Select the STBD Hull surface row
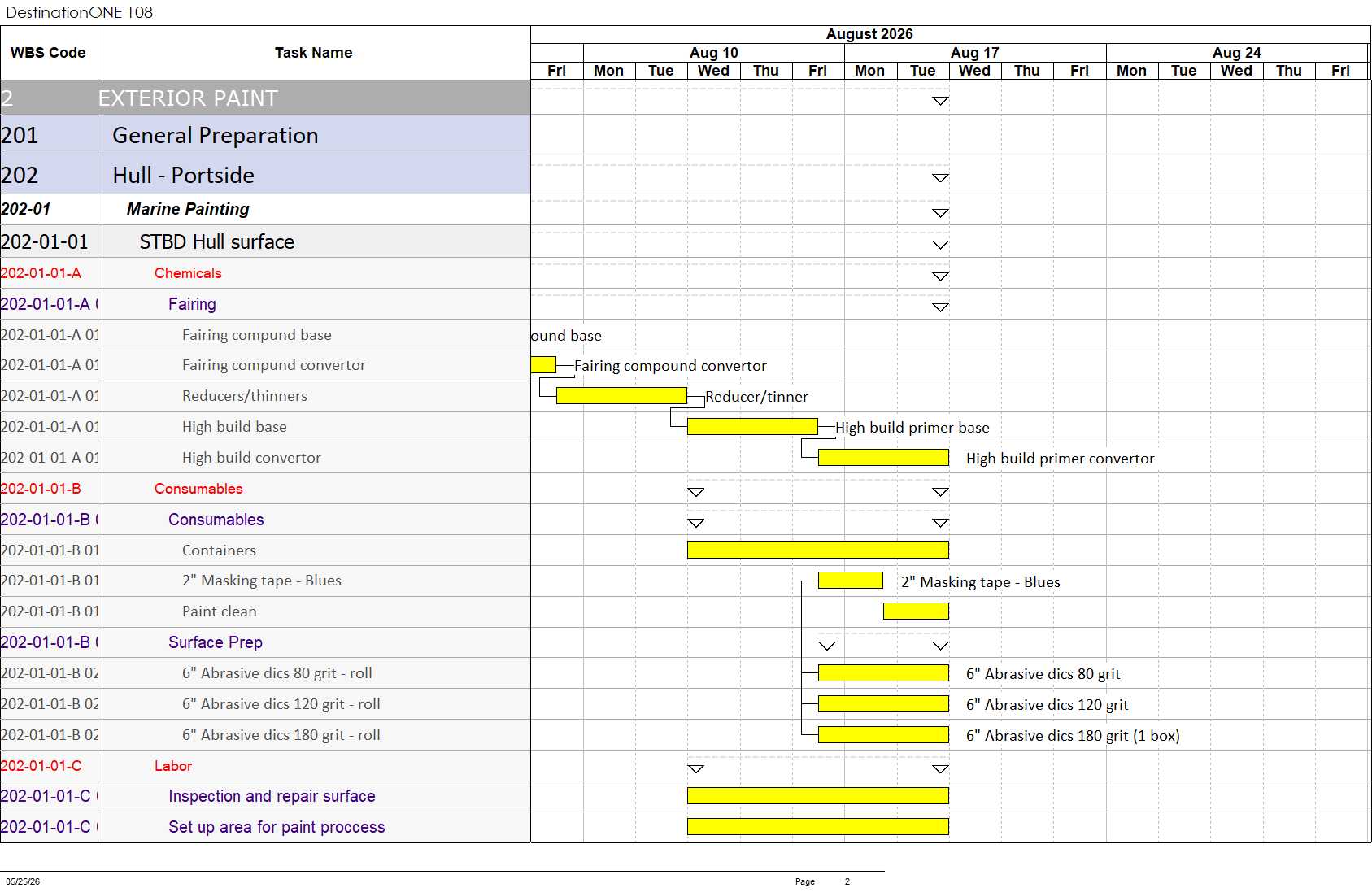1372x892 pixels. pyautogui.click(x=265, y=241)
